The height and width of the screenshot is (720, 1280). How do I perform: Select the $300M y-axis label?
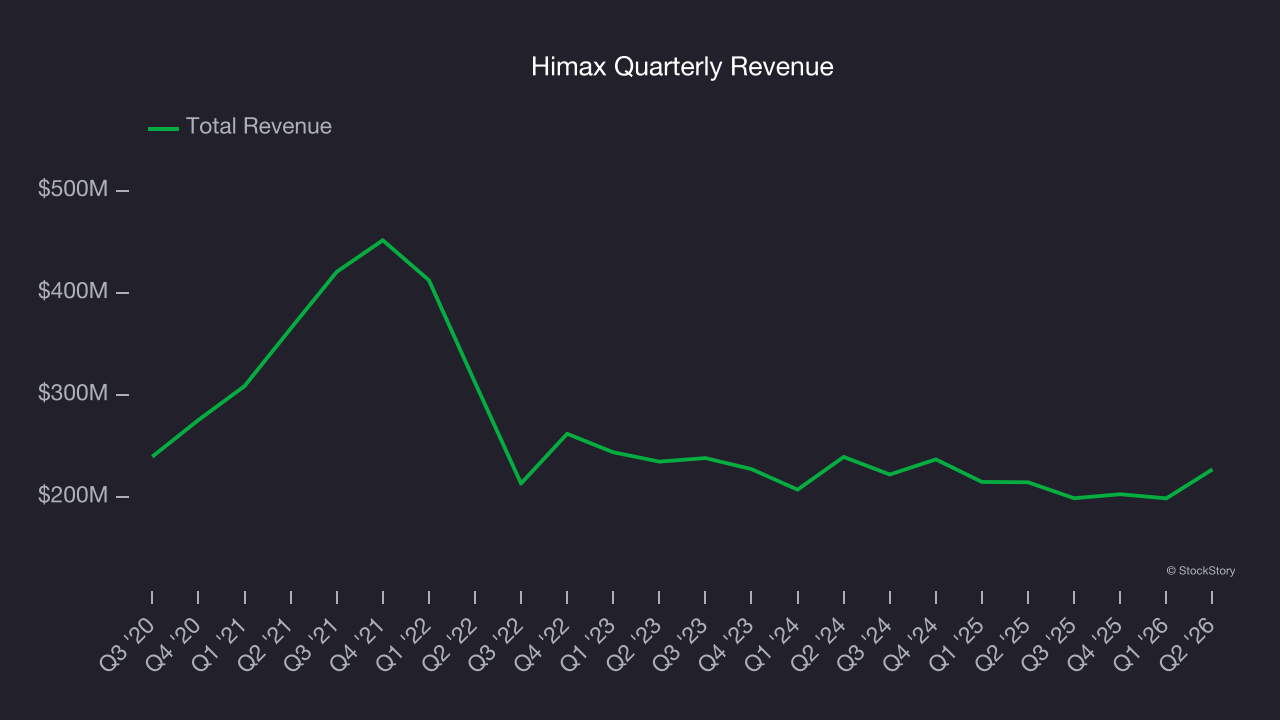click(x=73, y=393)
